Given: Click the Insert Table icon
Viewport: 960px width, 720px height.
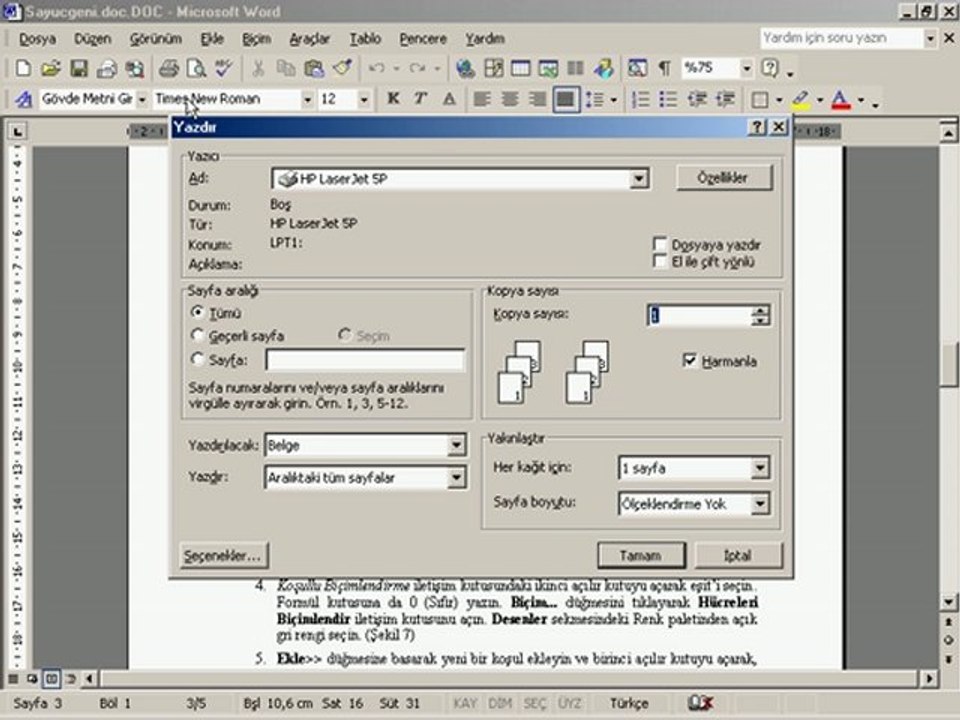Looking at the screenshot, I should (x=520, y=68).
